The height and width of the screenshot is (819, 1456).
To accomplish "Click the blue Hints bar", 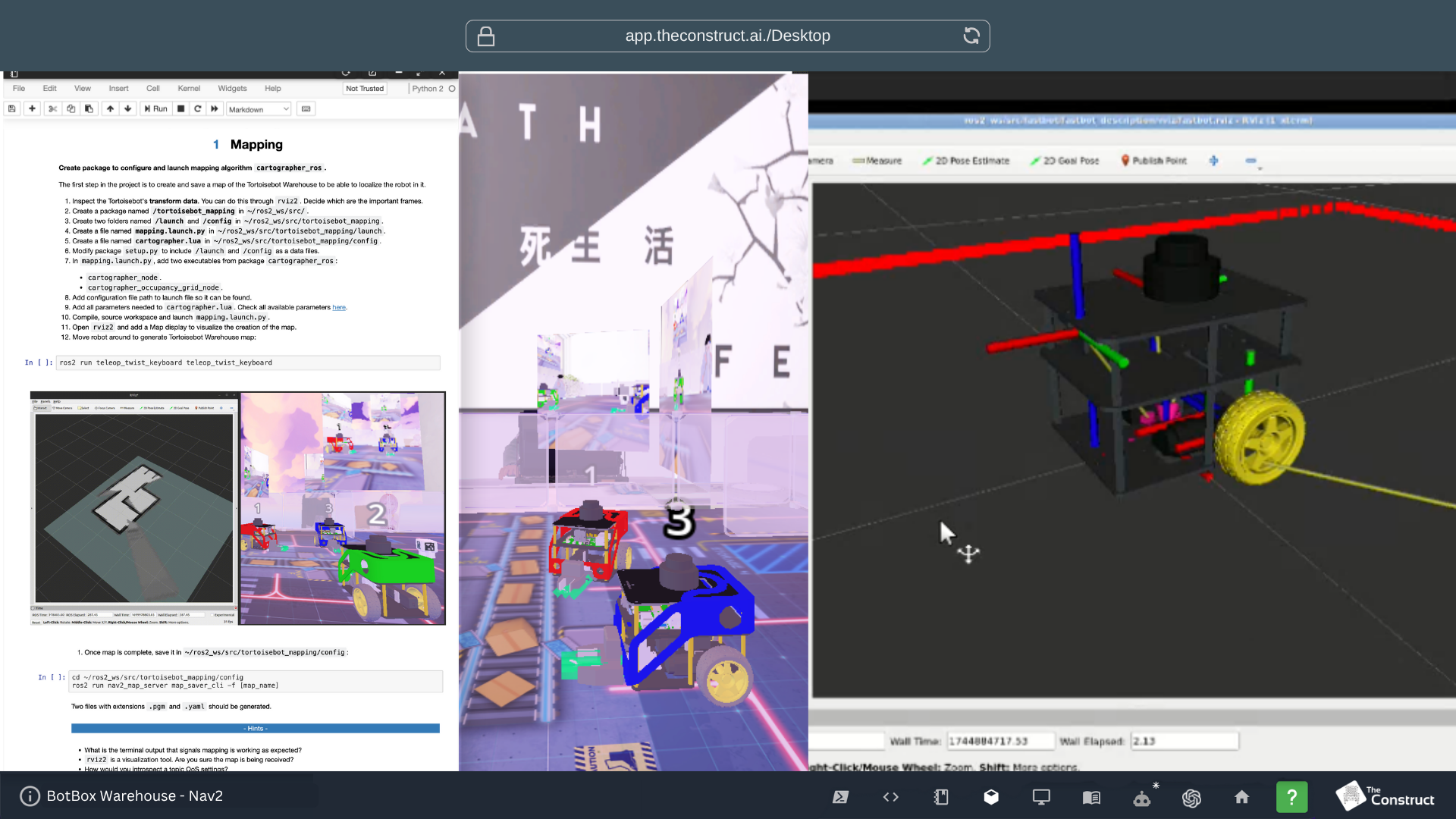I will 256,729.
